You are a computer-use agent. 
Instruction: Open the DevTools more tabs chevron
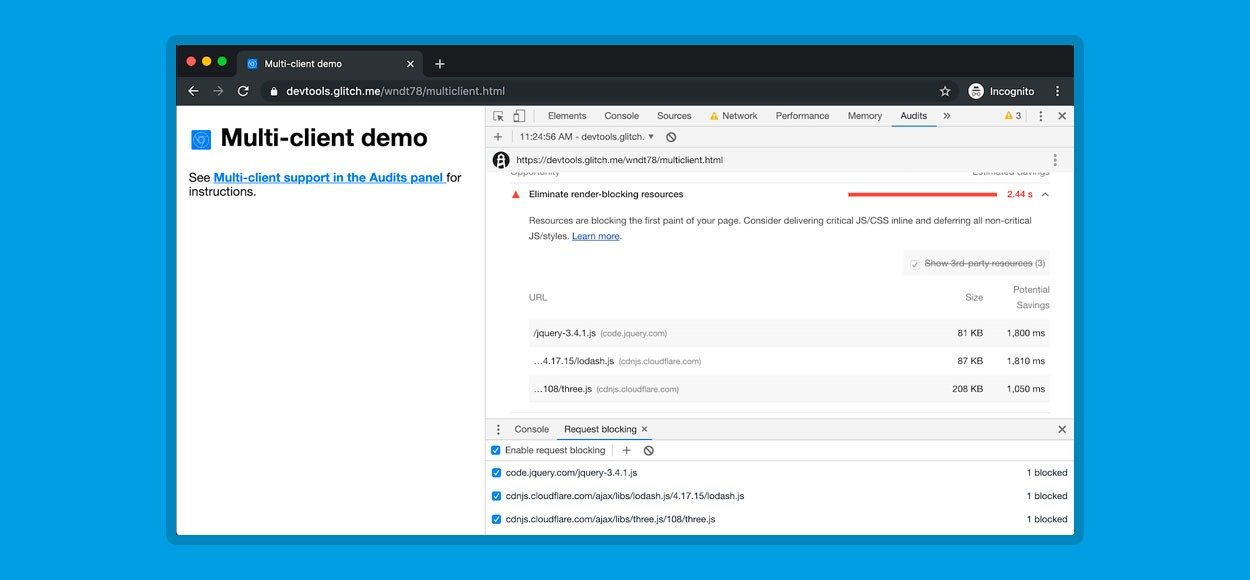[x=947, y=116]
